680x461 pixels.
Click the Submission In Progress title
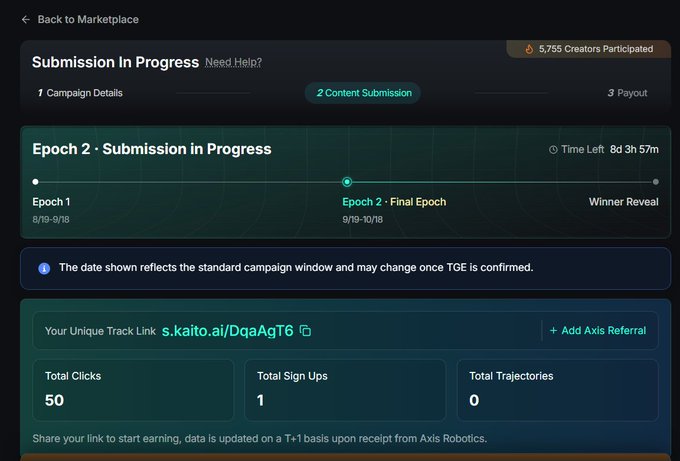coord(115,62)
